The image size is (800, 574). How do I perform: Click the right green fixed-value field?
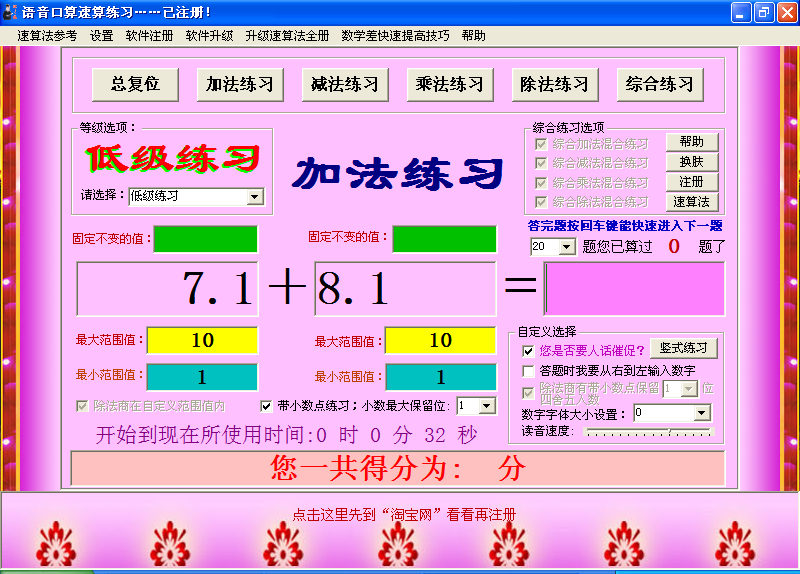[x=444, y=239]
